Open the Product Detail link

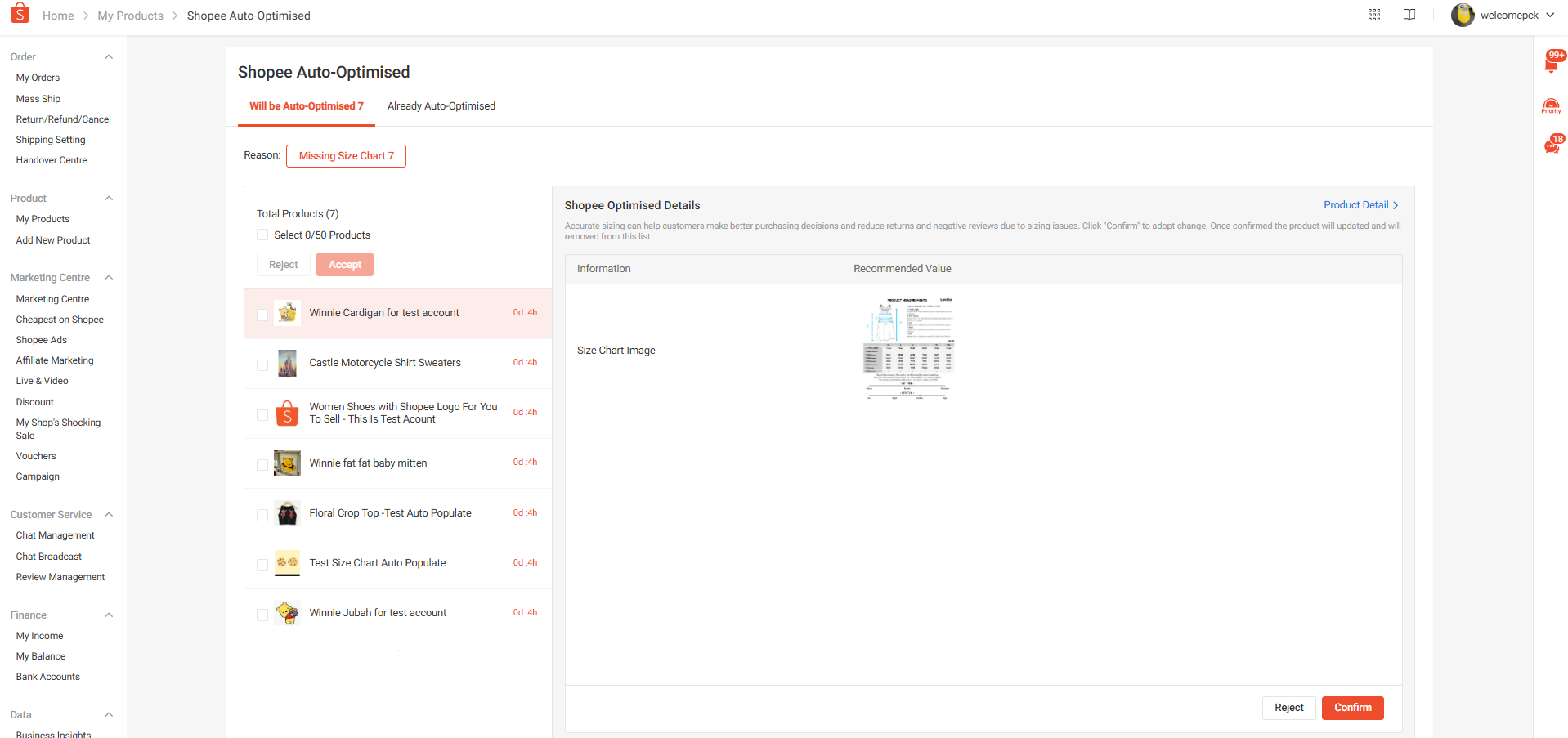point(1361,205)
